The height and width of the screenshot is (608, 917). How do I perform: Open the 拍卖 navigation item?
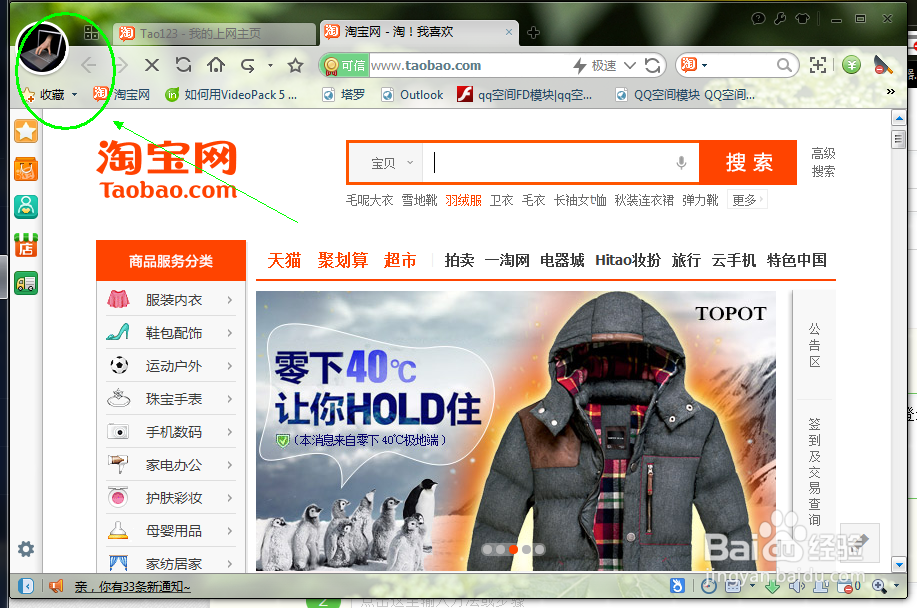coord(459,260)
